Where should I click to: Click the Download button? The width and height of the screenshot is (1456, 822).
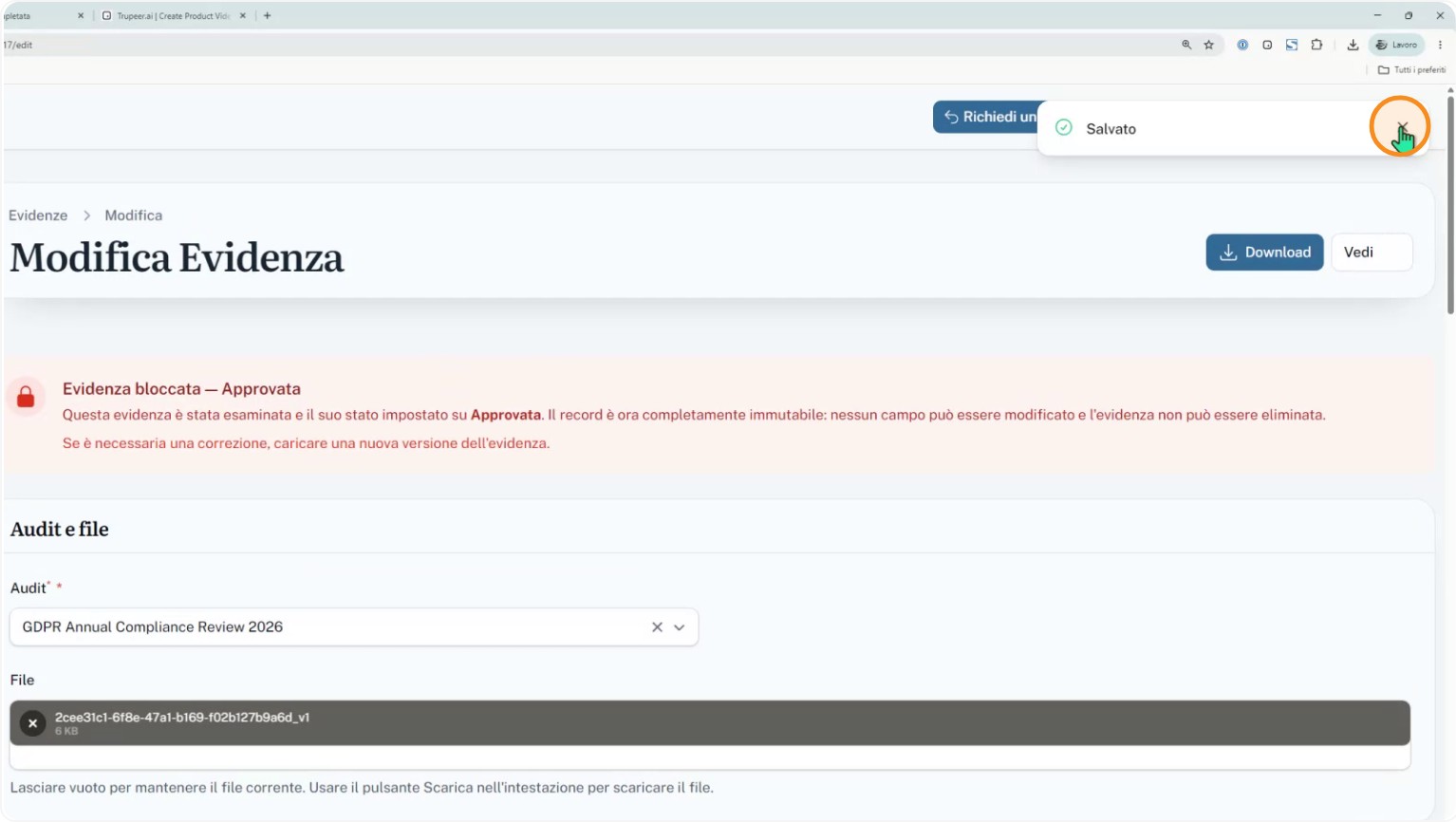[x=1264, y=252]
